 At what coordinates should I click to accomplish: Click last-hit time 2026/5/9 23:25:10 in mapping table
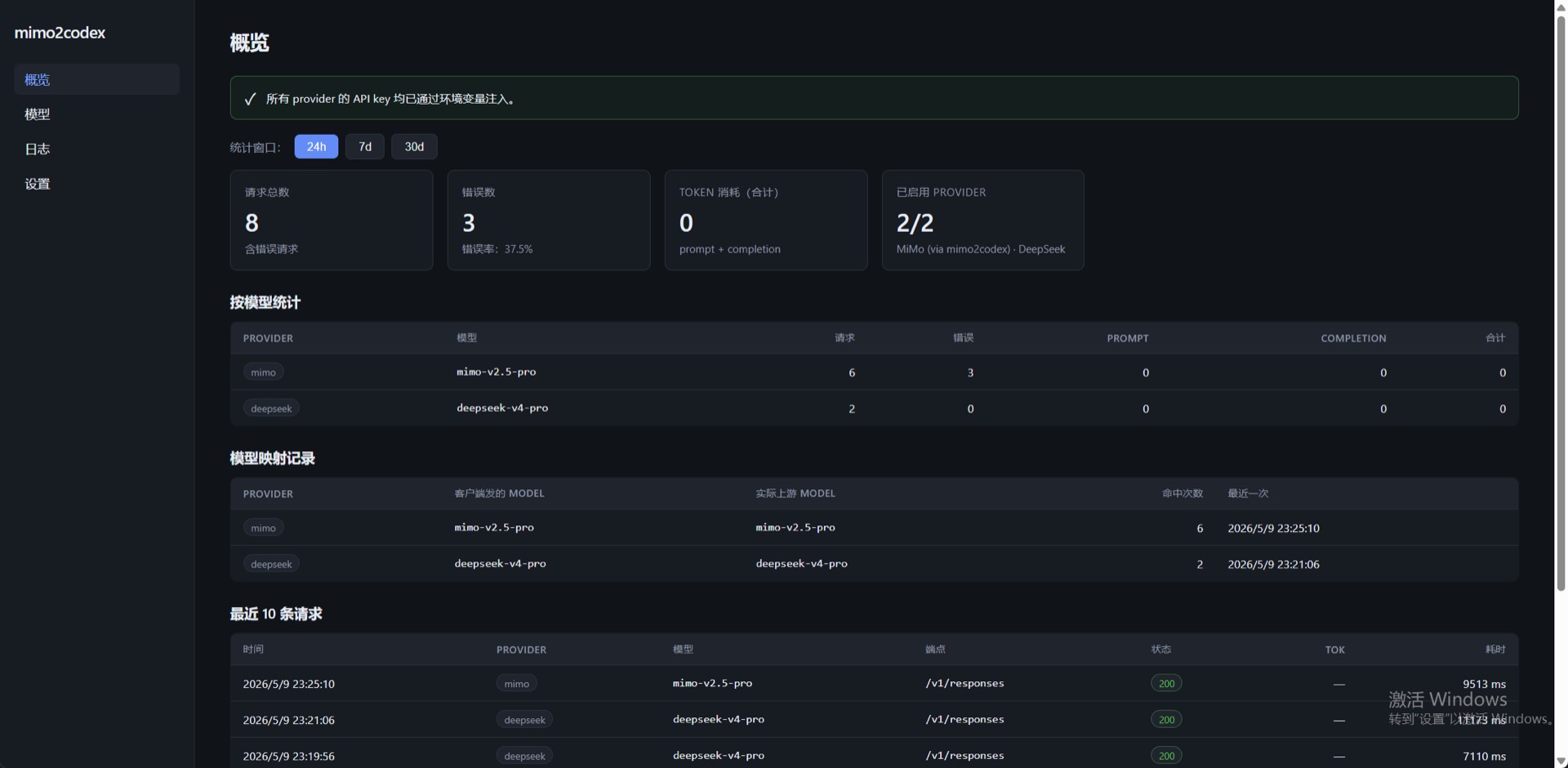pos(1273,529)
